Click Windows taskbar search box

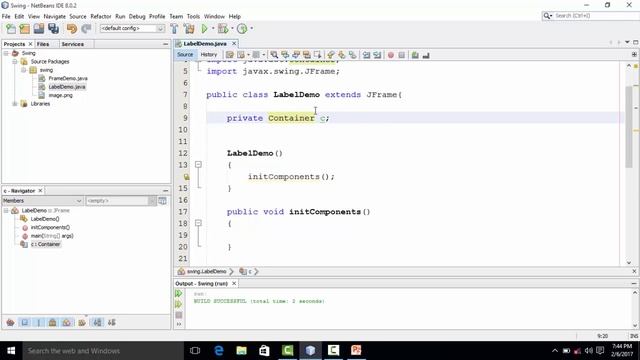coord(102,351)
